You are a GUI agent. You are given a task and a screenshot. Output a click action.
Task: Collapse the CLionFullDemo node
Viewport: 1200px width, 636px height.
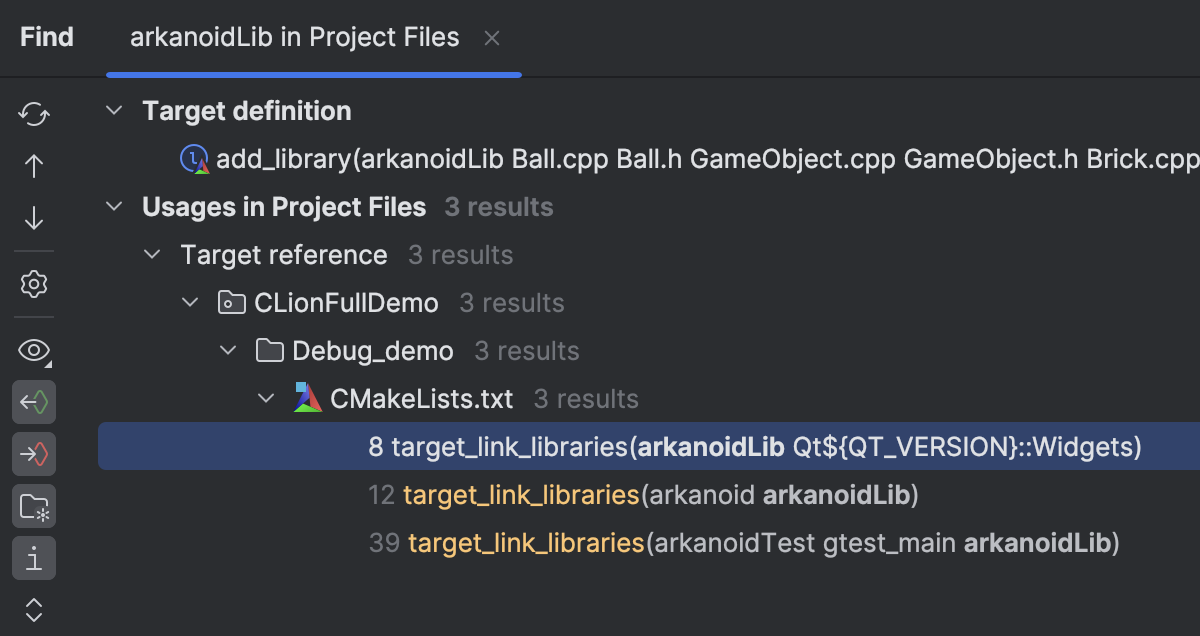(x=190, y=303)
